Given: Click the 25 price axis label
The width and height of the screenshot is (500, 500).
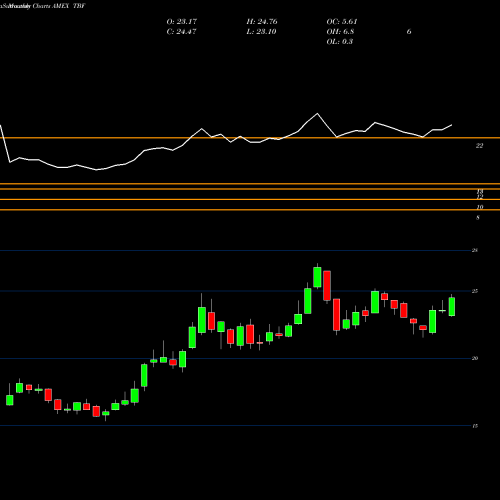Looking at the screenshot, I should pos(475,291).
